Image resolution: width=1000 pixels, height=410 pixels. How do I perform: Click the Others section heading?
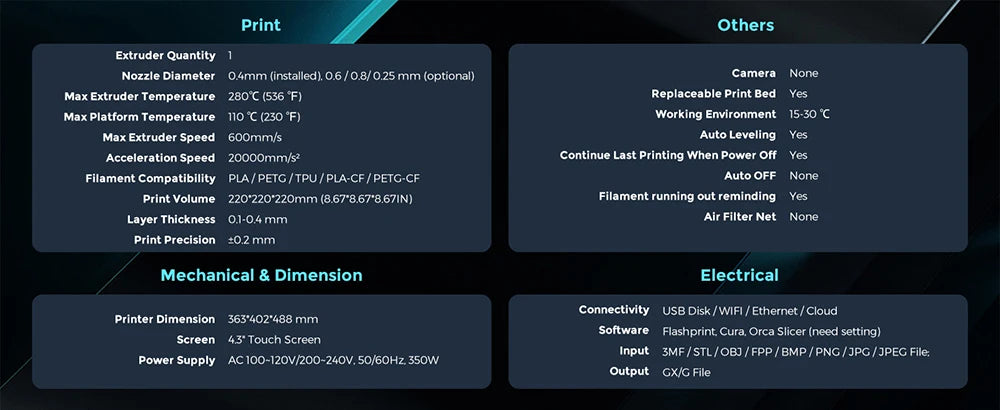(745, 24)
